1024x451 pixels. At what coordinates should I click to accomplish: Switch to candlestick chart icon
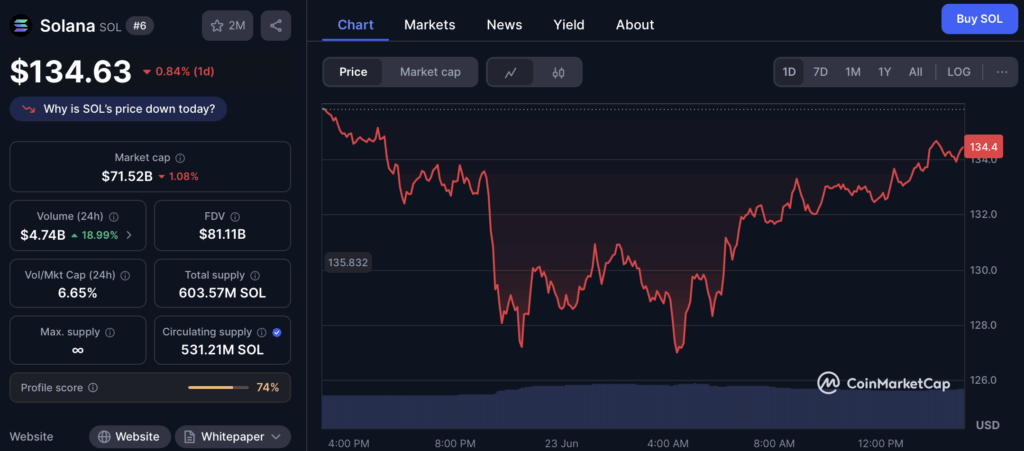pos(558,72)
